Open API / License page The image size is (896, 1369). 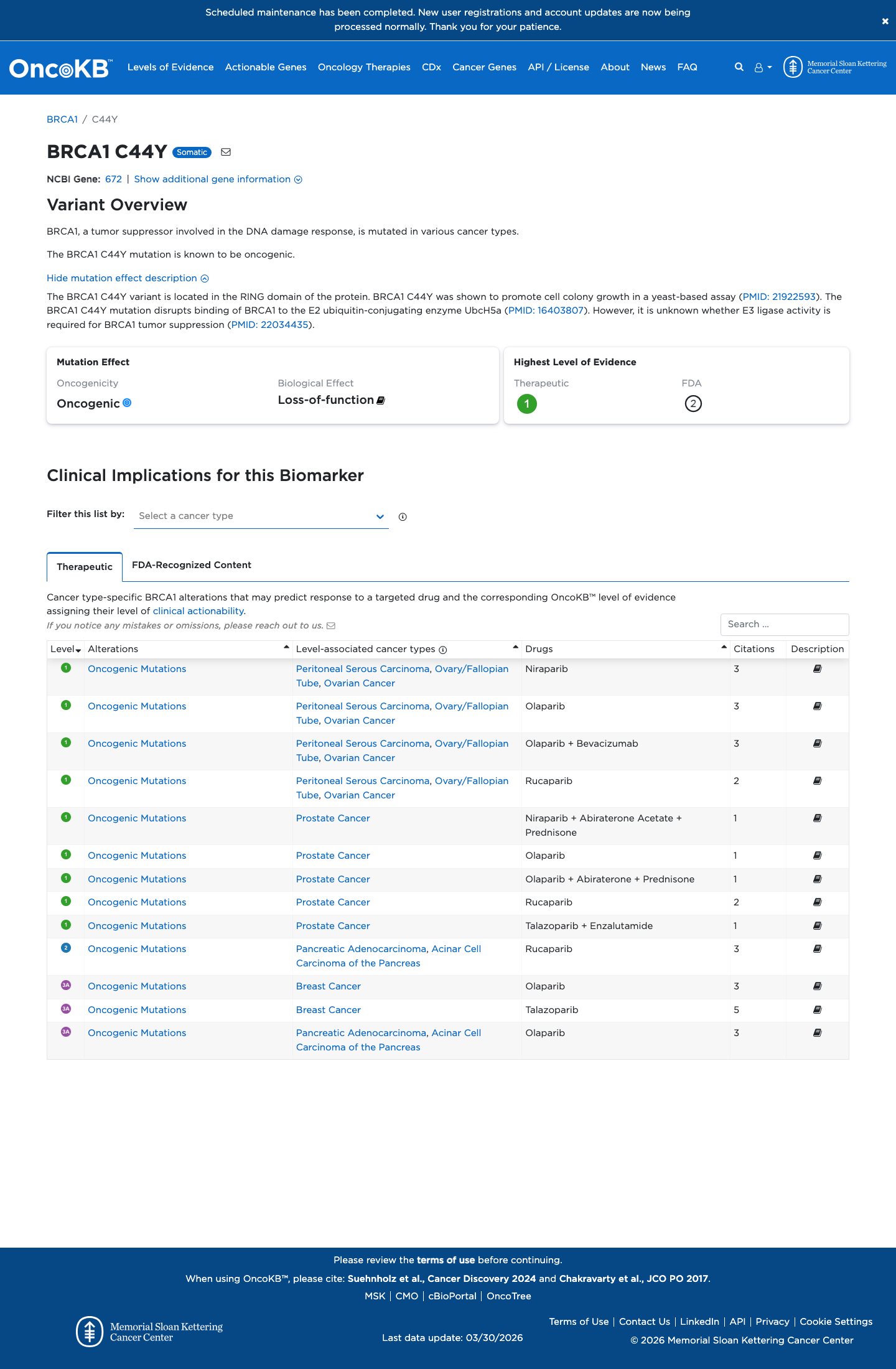558,67
